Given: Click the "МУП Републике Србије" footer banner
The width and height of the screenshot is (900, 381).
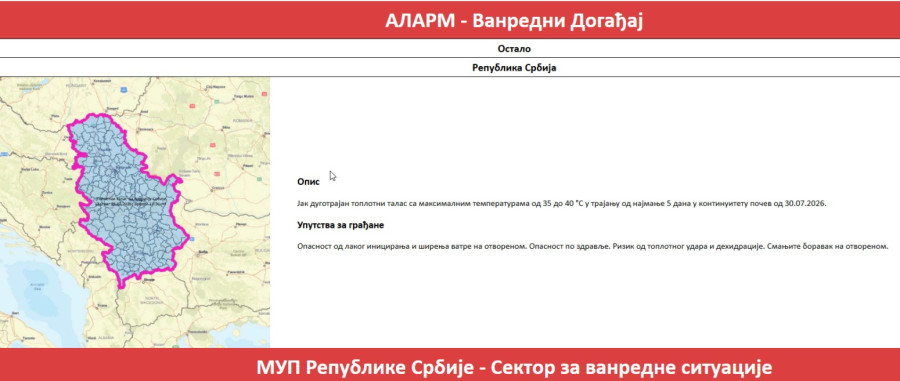Looking at the screenshot, I should pos(450,365).
